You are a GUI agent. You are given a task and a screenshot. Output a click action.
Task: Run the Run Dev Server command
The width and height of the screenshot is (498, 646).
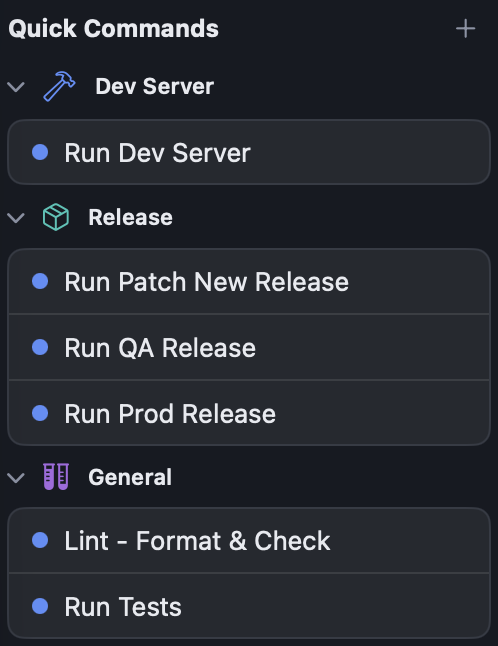pos(249,152)
